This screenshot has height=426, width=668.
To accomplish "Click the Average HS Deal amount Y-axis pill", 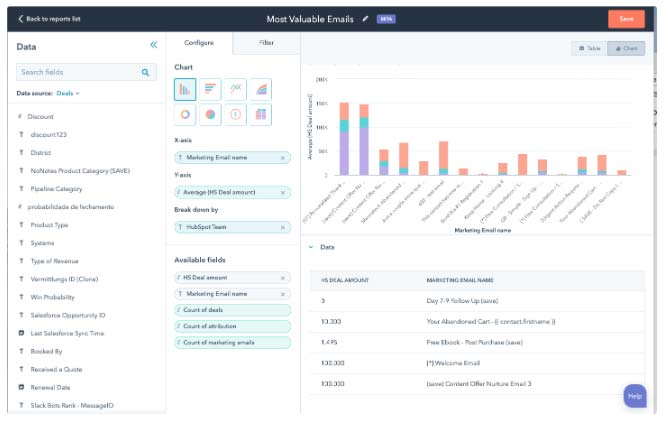I will (233, 193).
